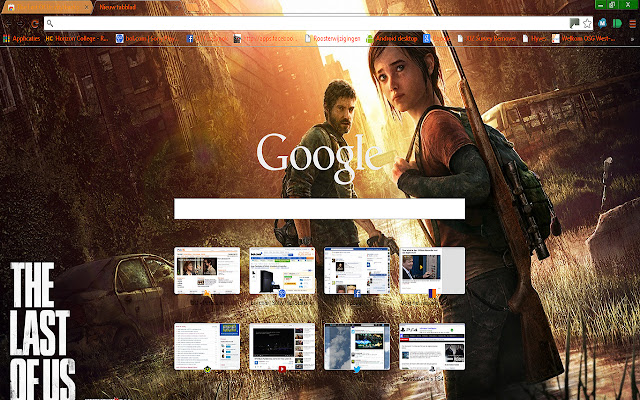The width and height of the screenshot is (640, 400).
Task: Open the Facebook most-visited thumbnail
Action: (x=357, y=270)
